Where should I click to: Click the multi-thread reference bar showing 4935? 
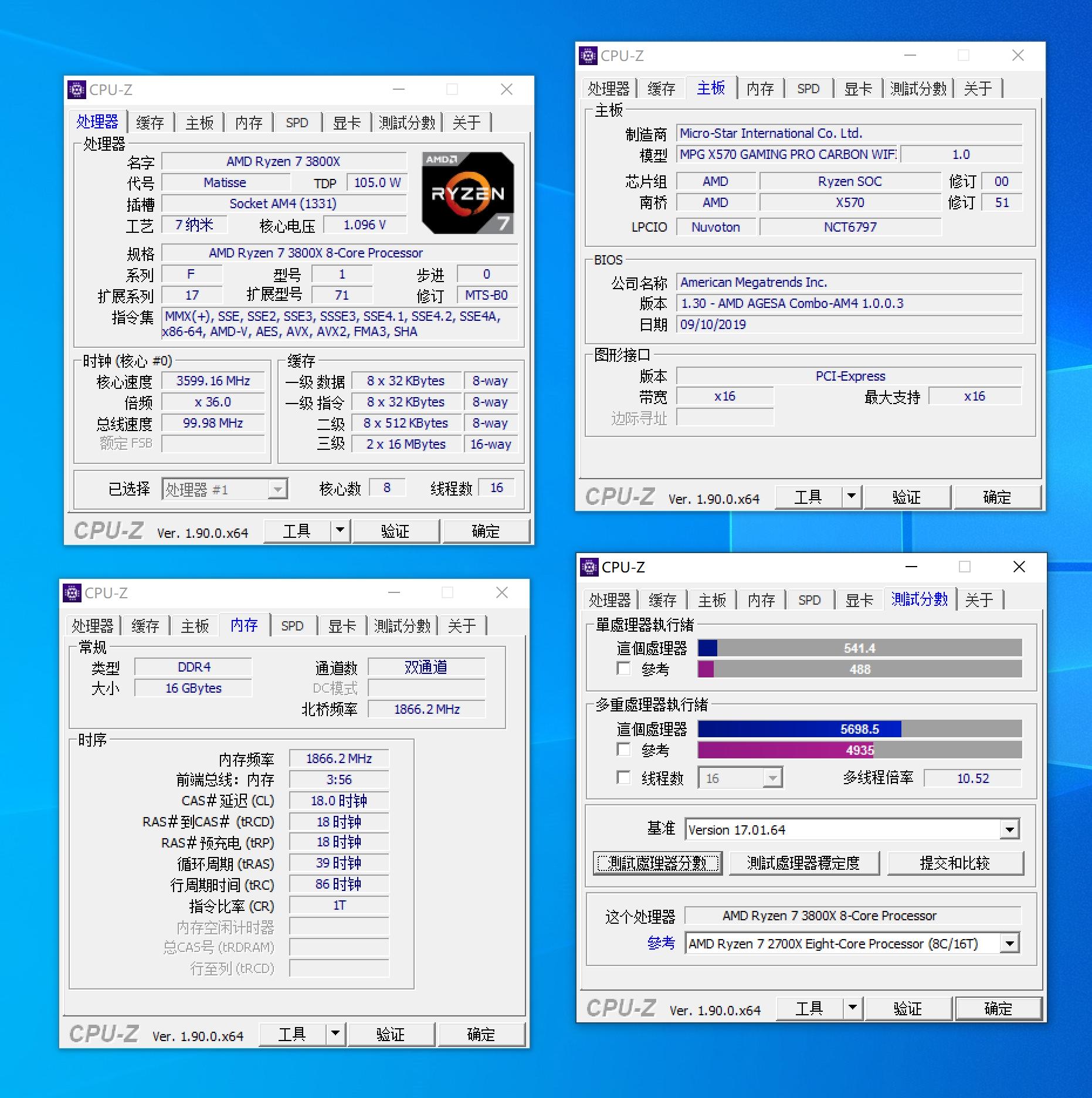coord(860,750)
